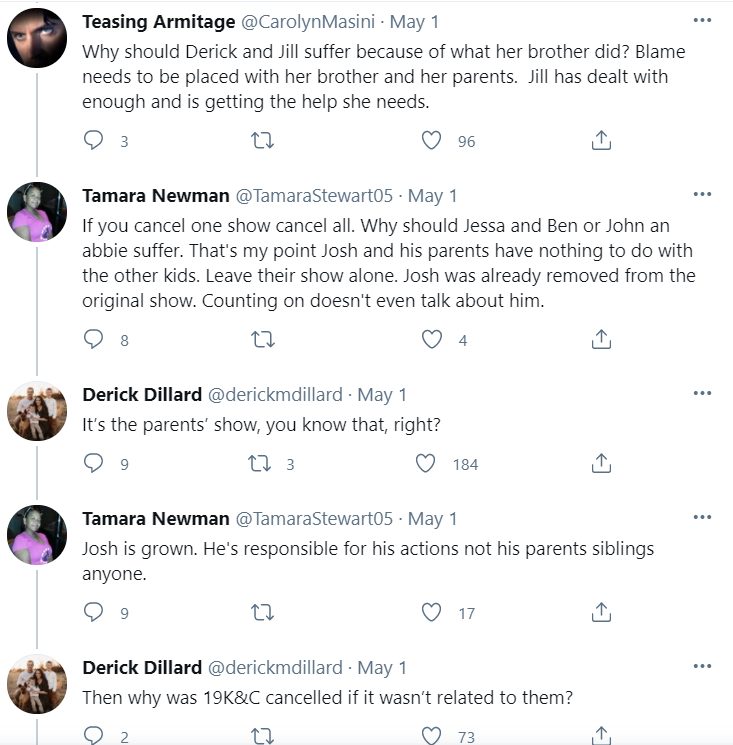
Task: Click Teasing Armitage's profile avatar
Action: pos(37,40)
